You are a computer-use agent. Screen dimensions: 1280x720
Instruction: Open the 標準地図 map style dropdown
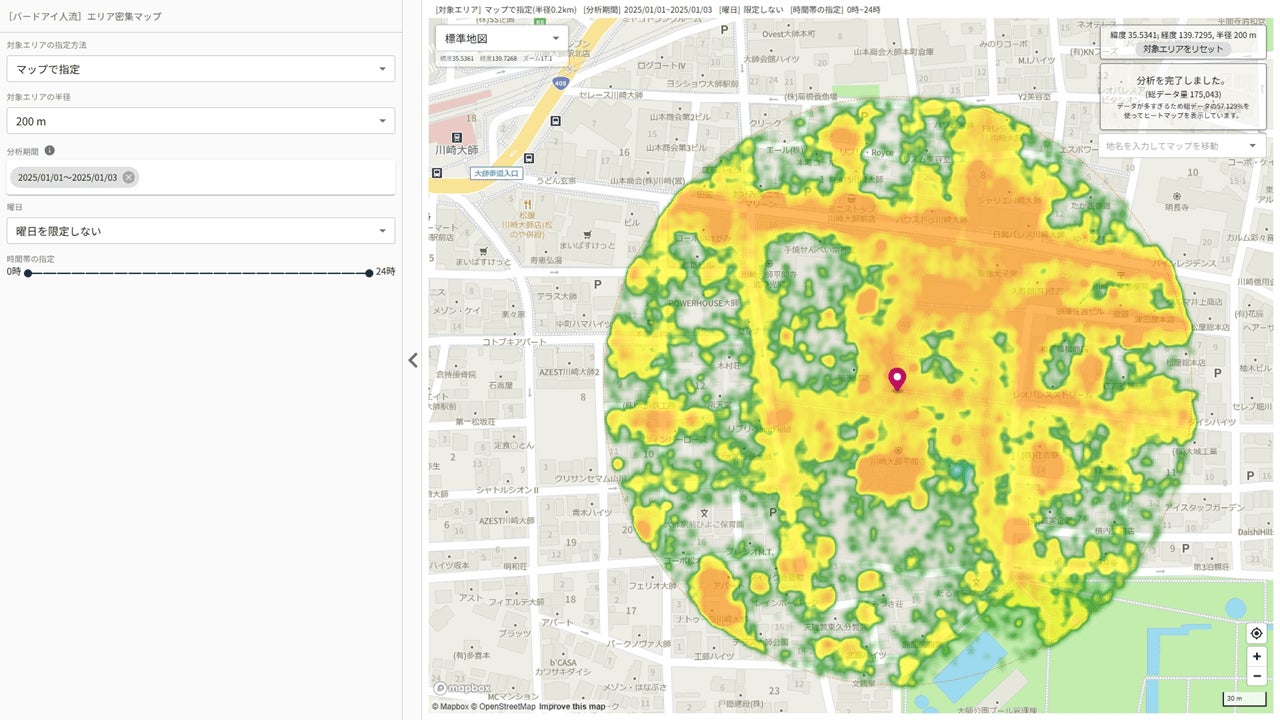click(x=501, y=38)
